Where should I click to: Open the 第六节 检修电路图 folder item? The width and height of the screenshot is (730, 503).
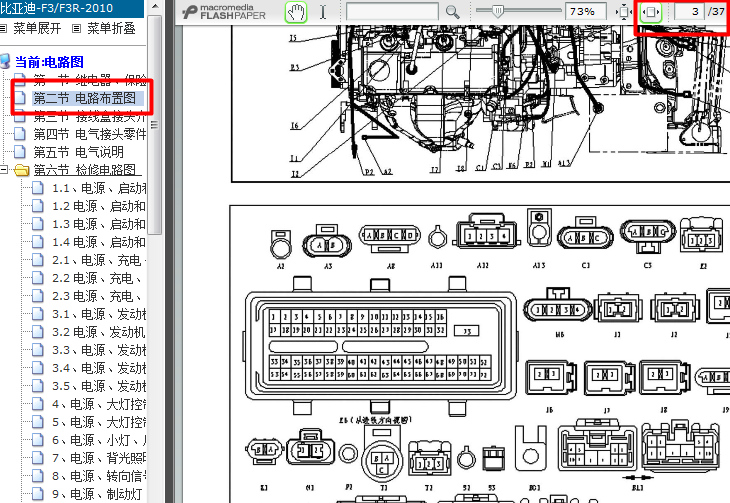[x=84, y=170]
